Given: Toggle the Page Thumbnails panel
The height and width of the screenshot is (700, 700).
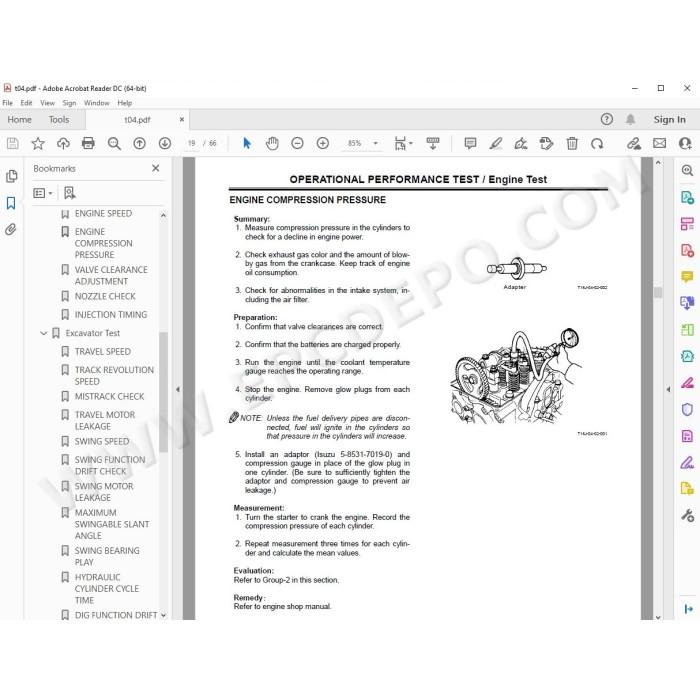Looking at the screenshot, I should coord(12,176).
